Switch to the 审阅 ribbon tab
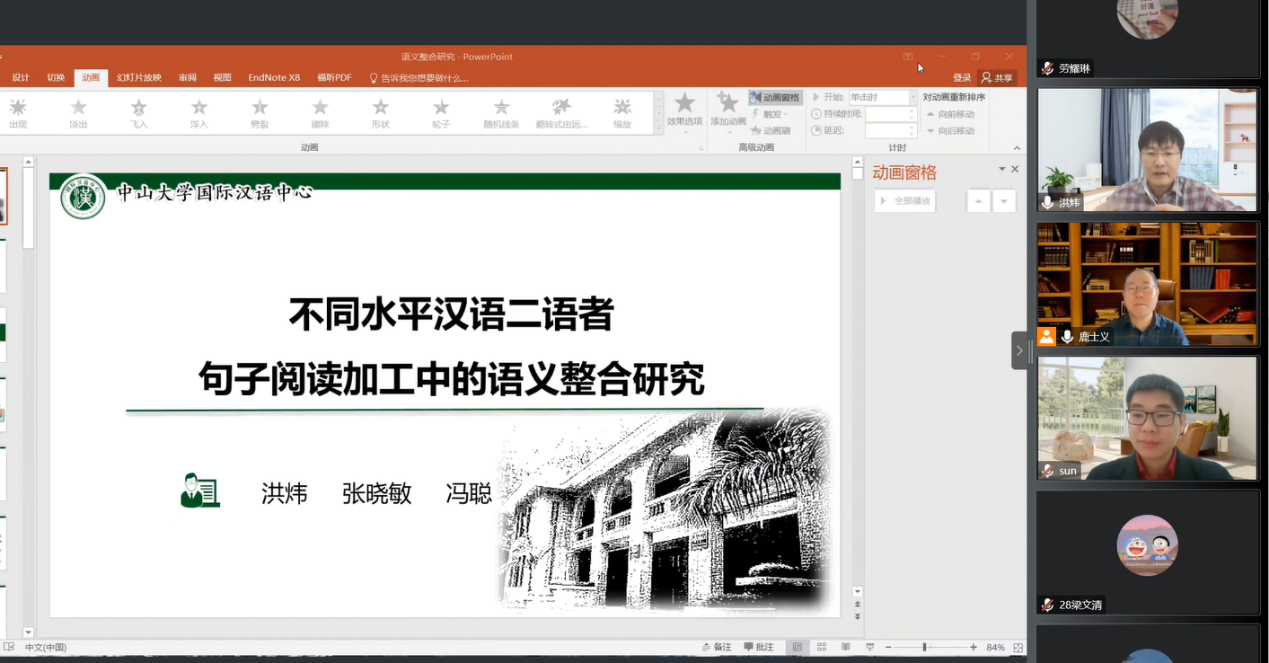 tap(188, 78)
